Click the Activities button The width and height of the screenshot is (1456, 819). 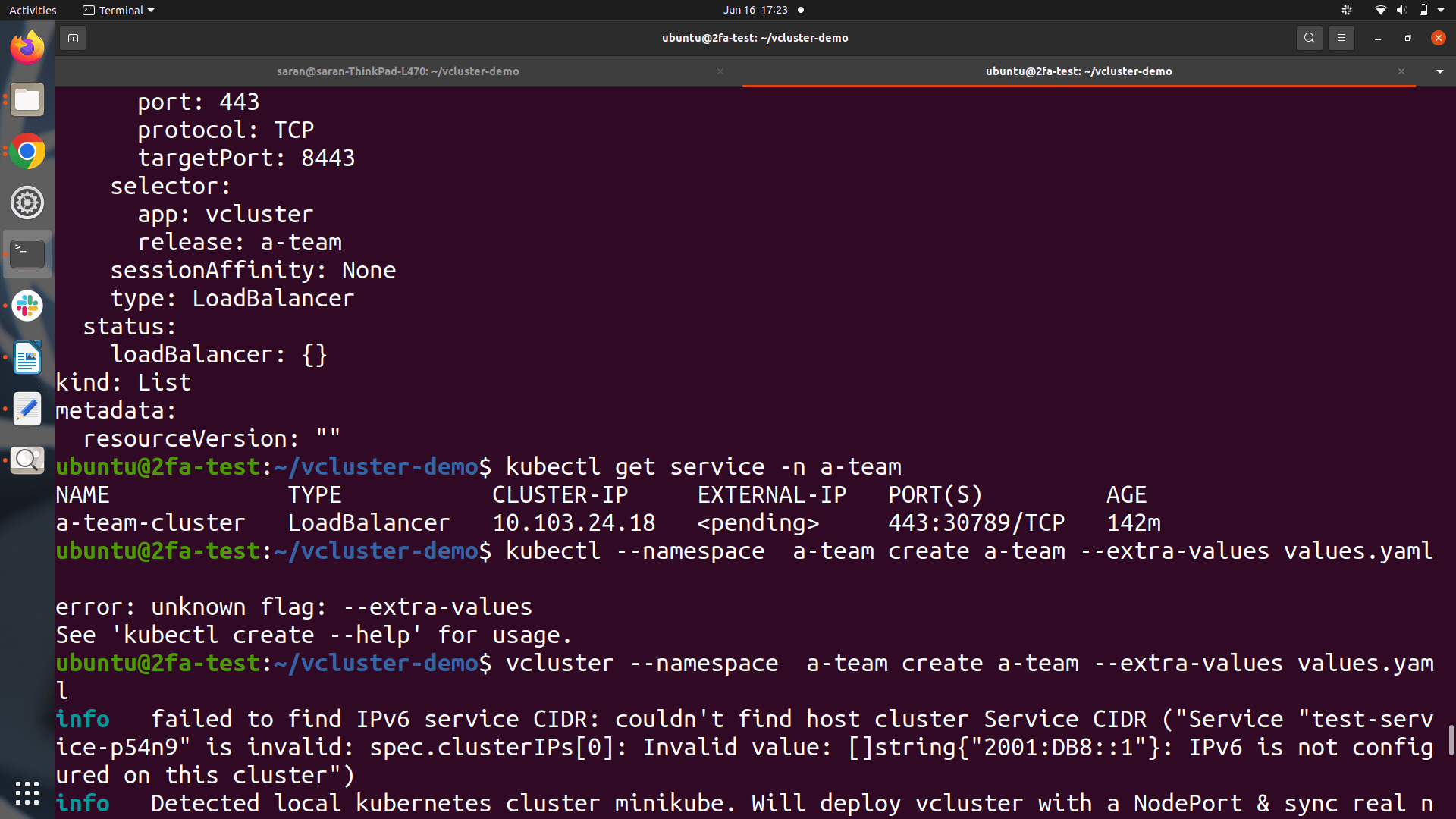(33, 11)
